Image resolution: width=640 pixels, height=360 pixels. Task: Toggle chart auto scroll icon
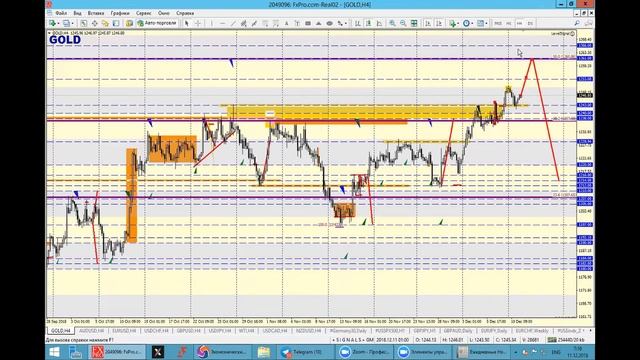pyautogui.click(x=428, y=23)
